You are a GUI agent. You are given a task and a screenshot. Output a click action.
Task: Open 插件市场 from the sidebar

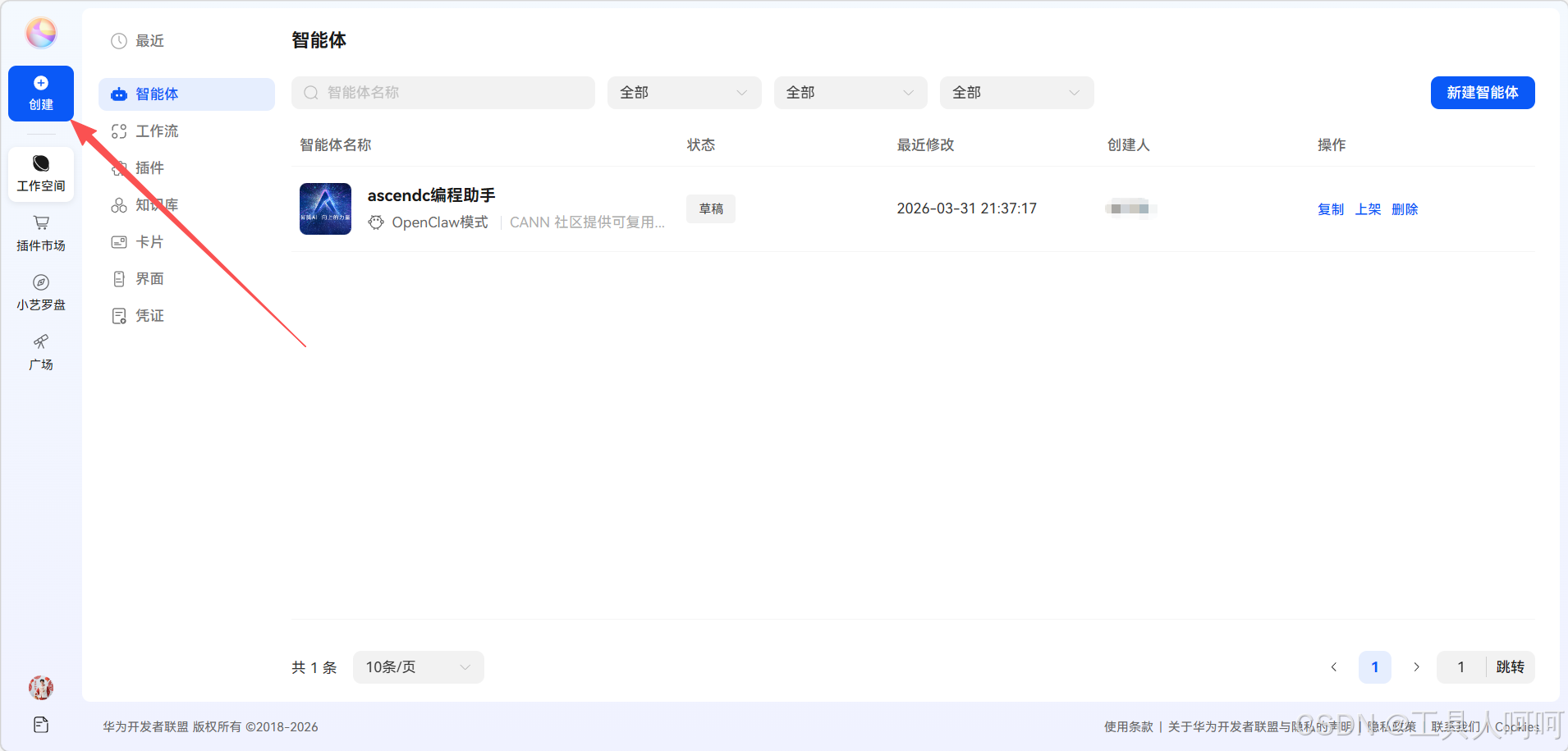[x=40, y=233]
